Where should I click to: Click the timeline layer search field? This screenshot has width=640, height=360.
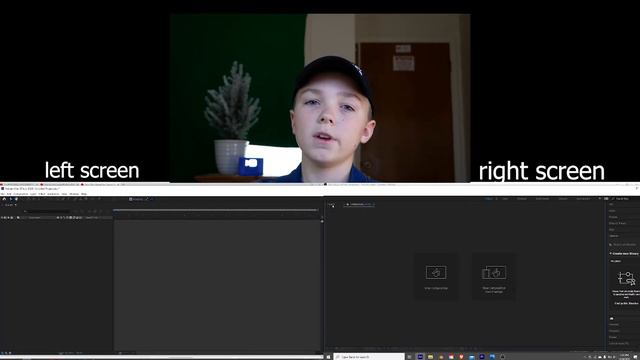click(x=48, y=211)
